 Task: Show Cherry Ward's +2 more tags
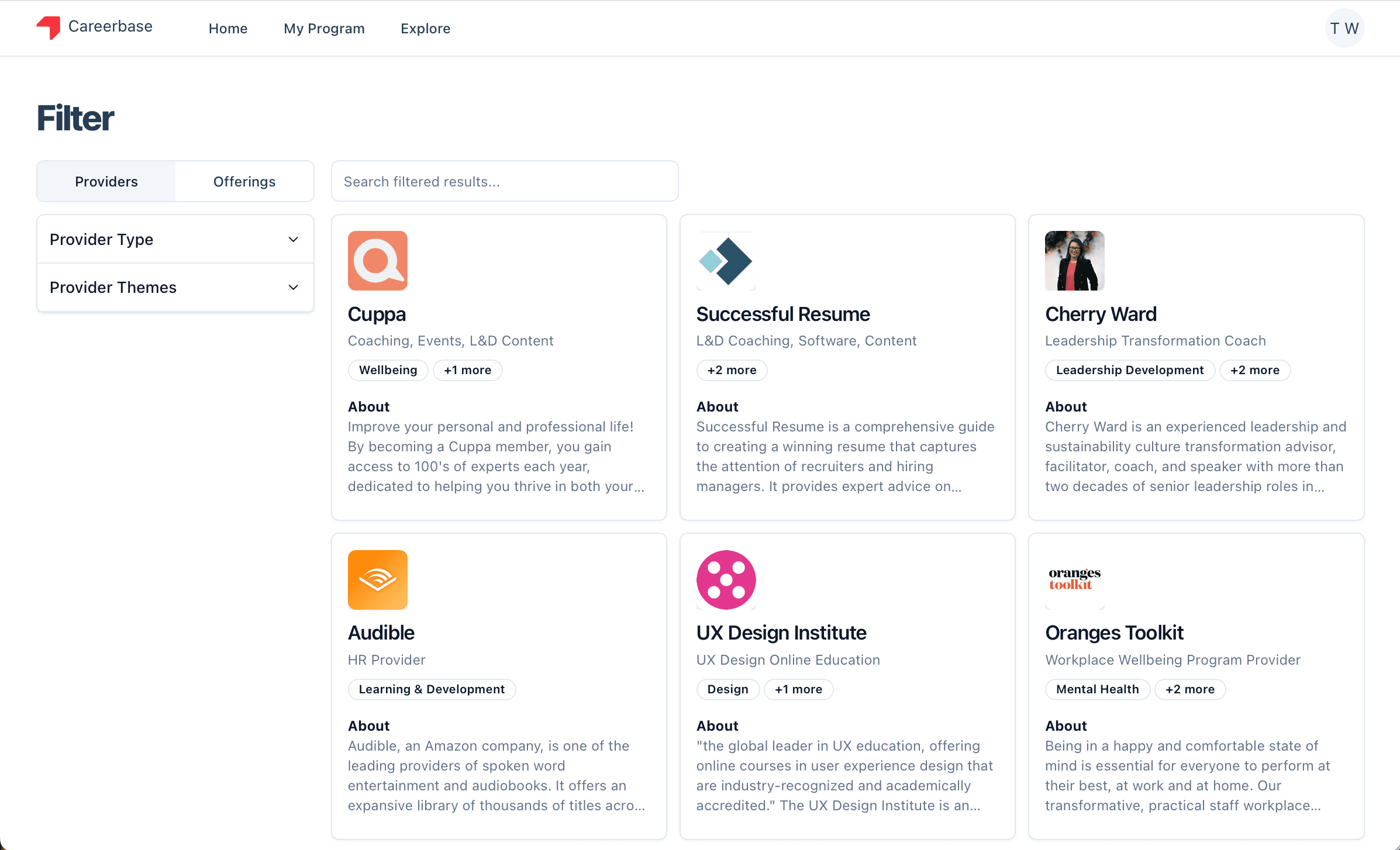(1254, 370)
